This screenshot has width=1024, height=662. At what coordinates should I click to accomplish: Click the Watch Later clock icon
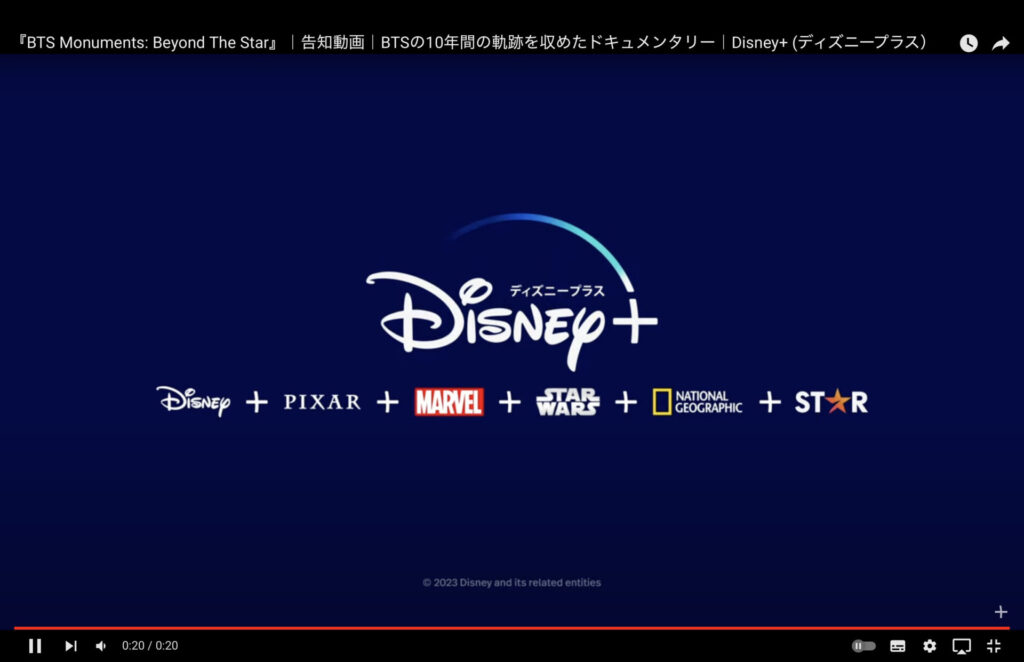pyautogui.click(x=968, y=43)
